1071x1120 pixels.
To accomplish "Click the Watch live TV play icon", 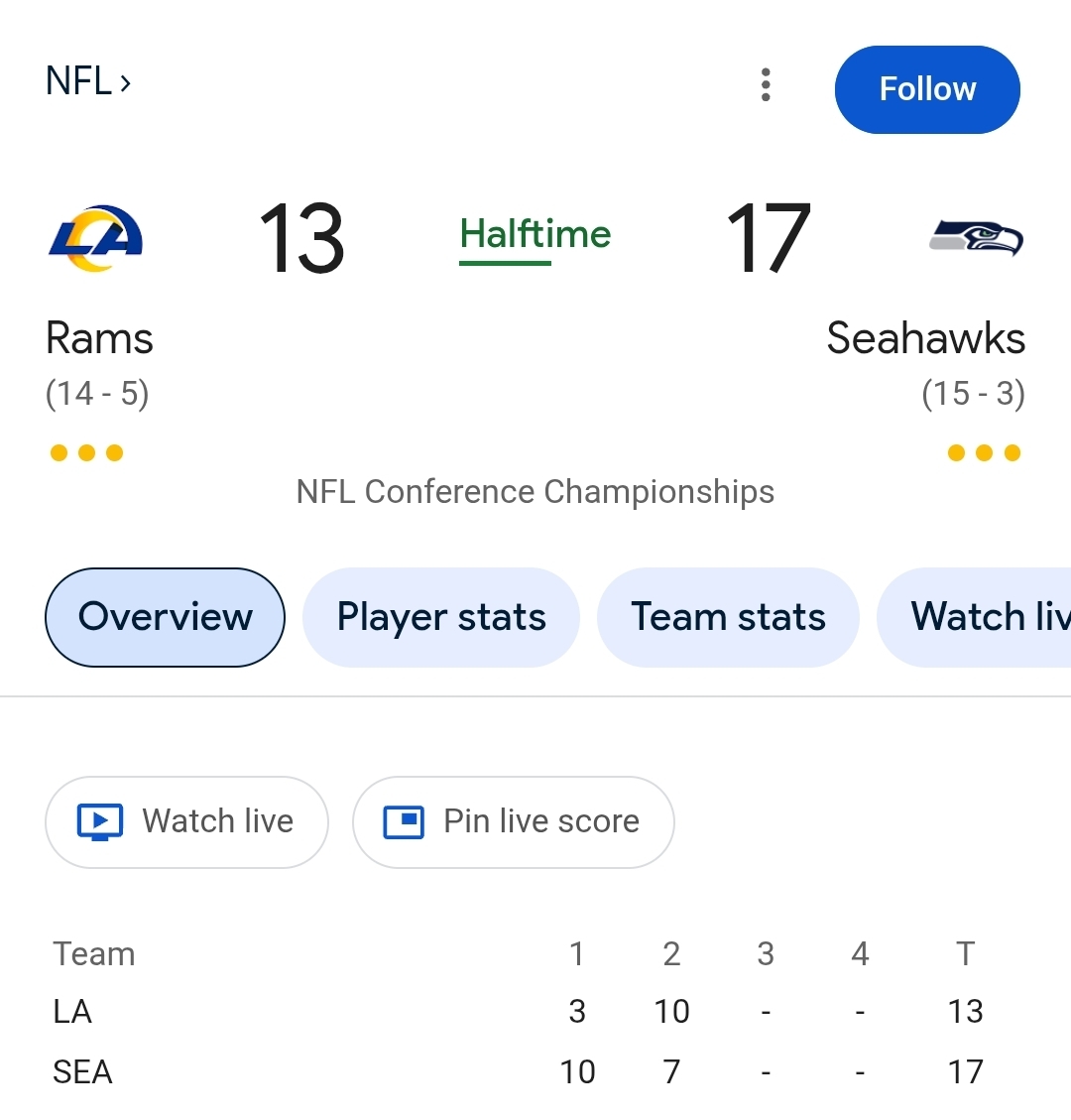I will tap(100, 822).
